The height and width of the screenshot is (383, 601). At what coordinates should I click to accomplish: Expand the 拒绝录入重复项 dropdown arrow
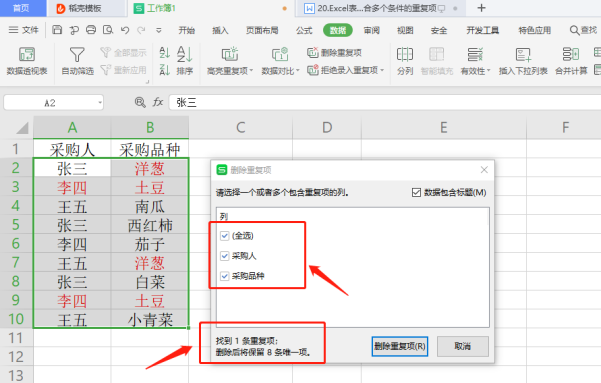tap(382, 70)
